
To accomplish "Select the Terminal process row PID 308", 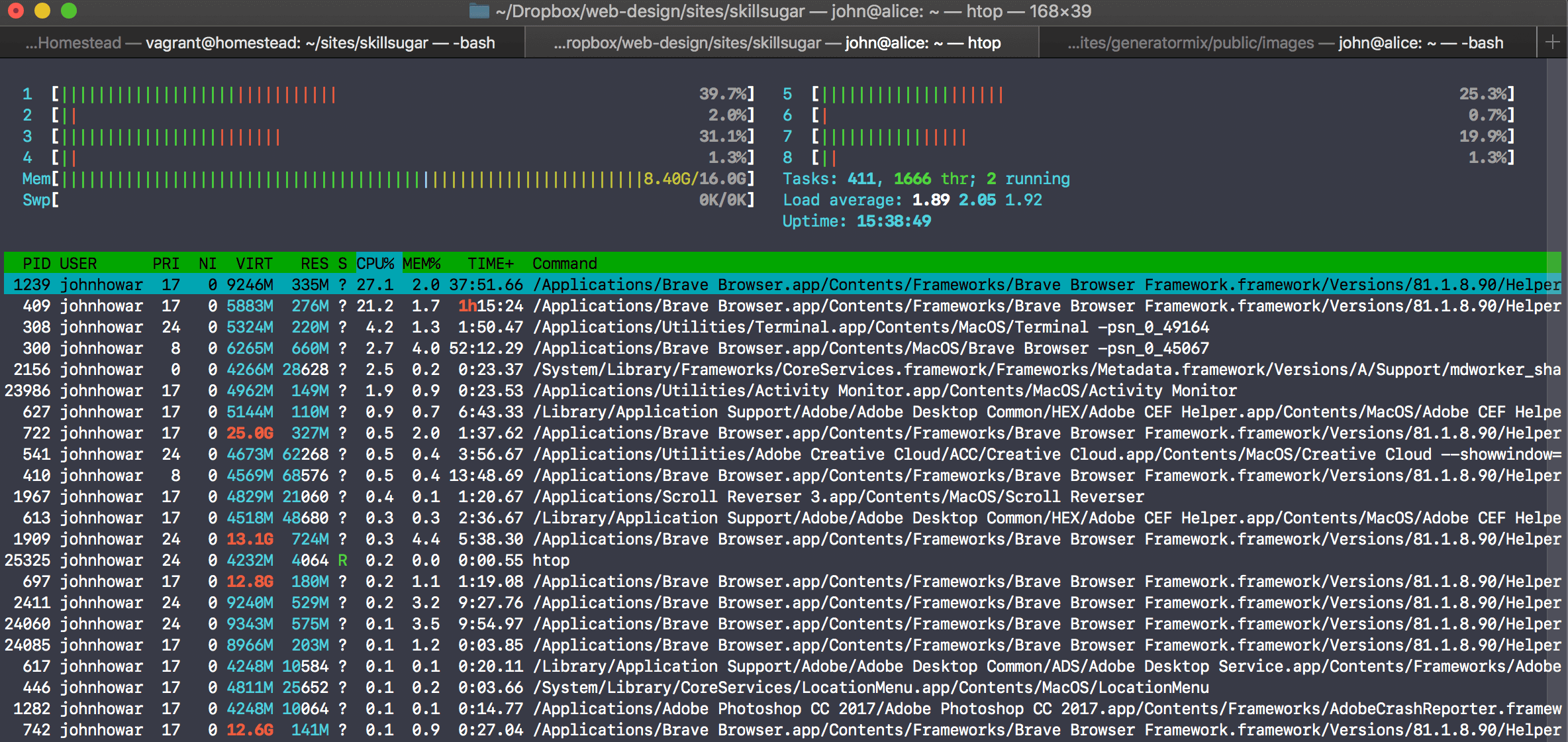I will point(783,327).
